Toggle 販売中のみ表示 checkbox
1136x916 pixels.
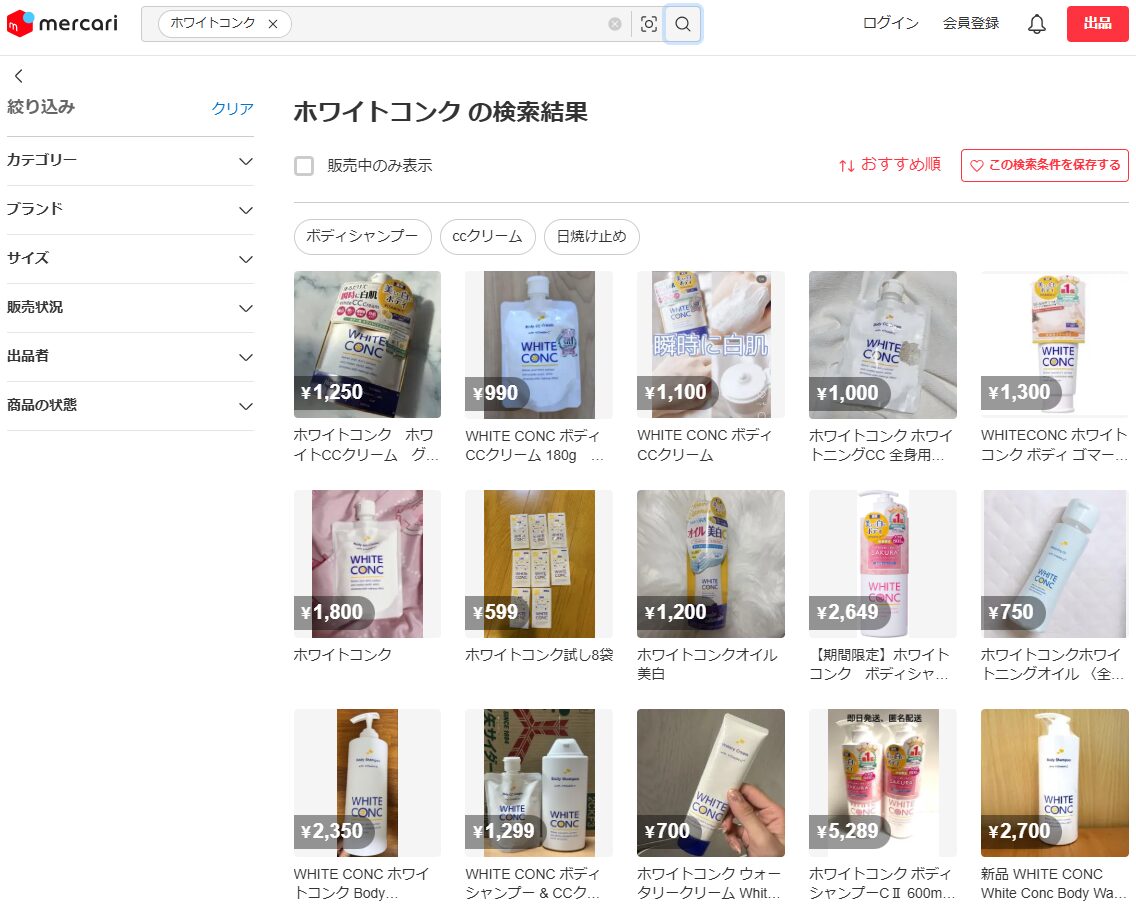coord(304,166)
